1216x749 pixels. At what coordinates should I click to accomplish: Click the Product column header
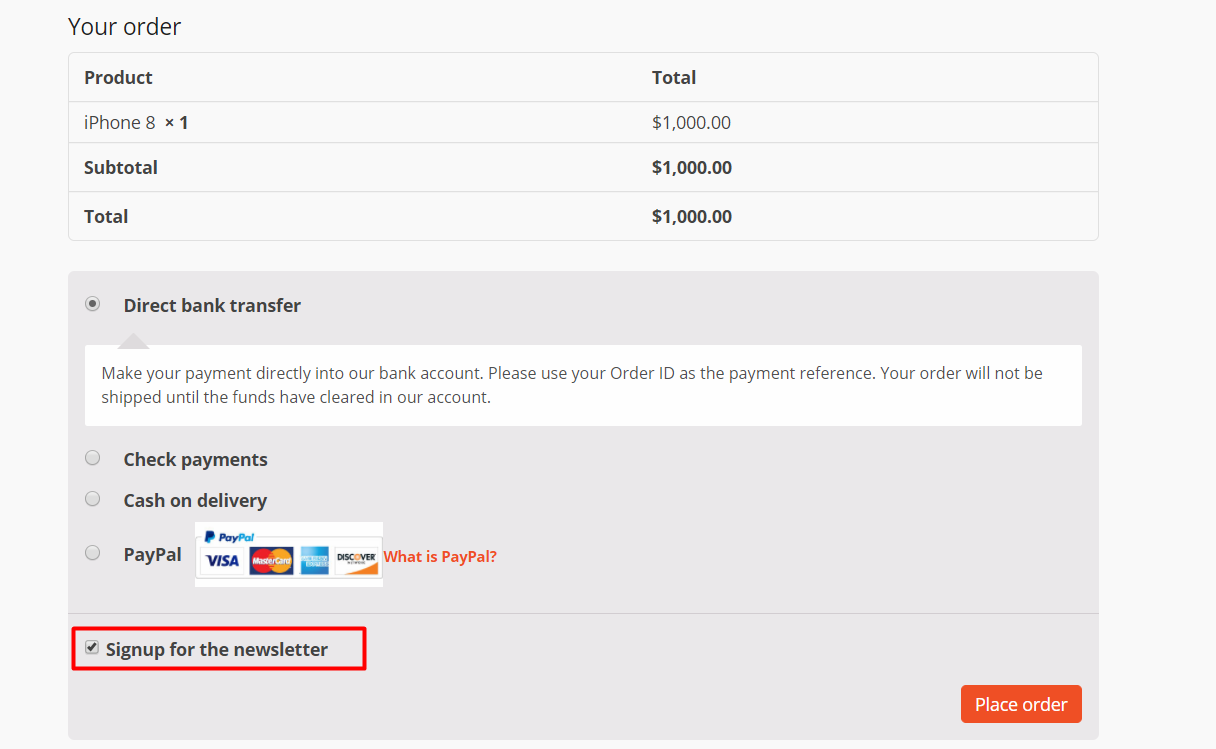coord(118,77)
